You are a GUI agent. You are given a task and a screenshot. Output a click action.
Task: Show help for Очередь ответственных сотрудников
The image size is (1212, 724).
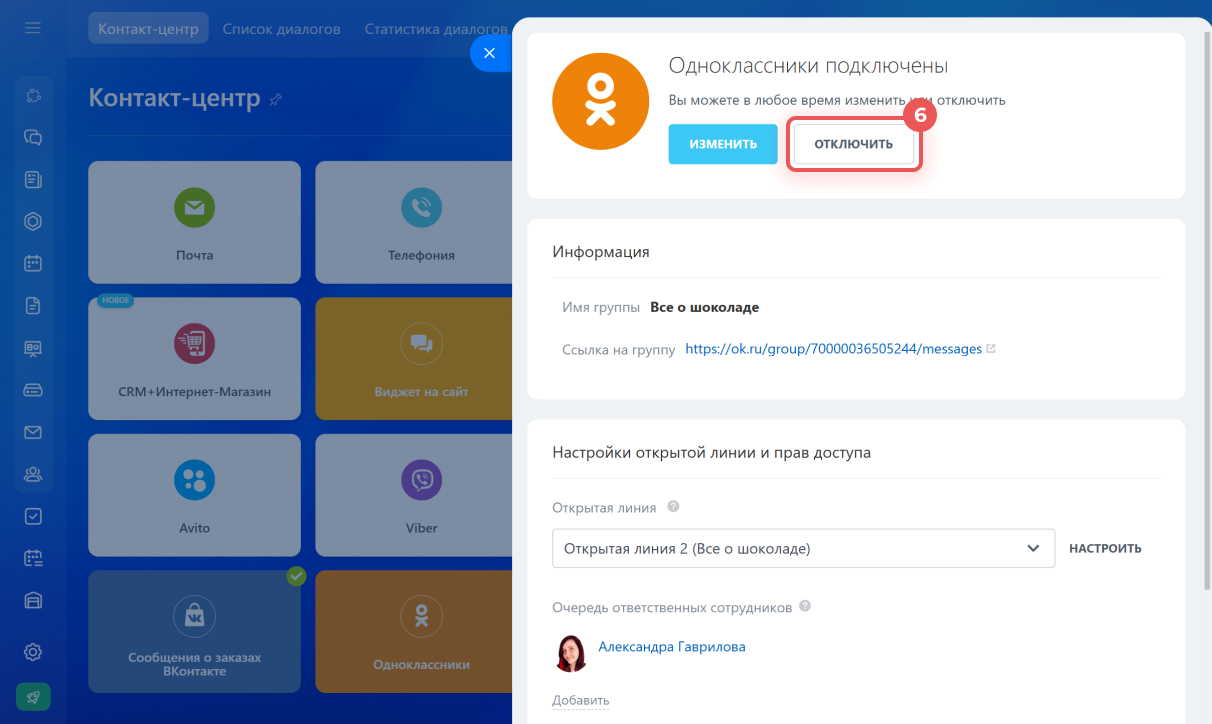pos(805,607)
